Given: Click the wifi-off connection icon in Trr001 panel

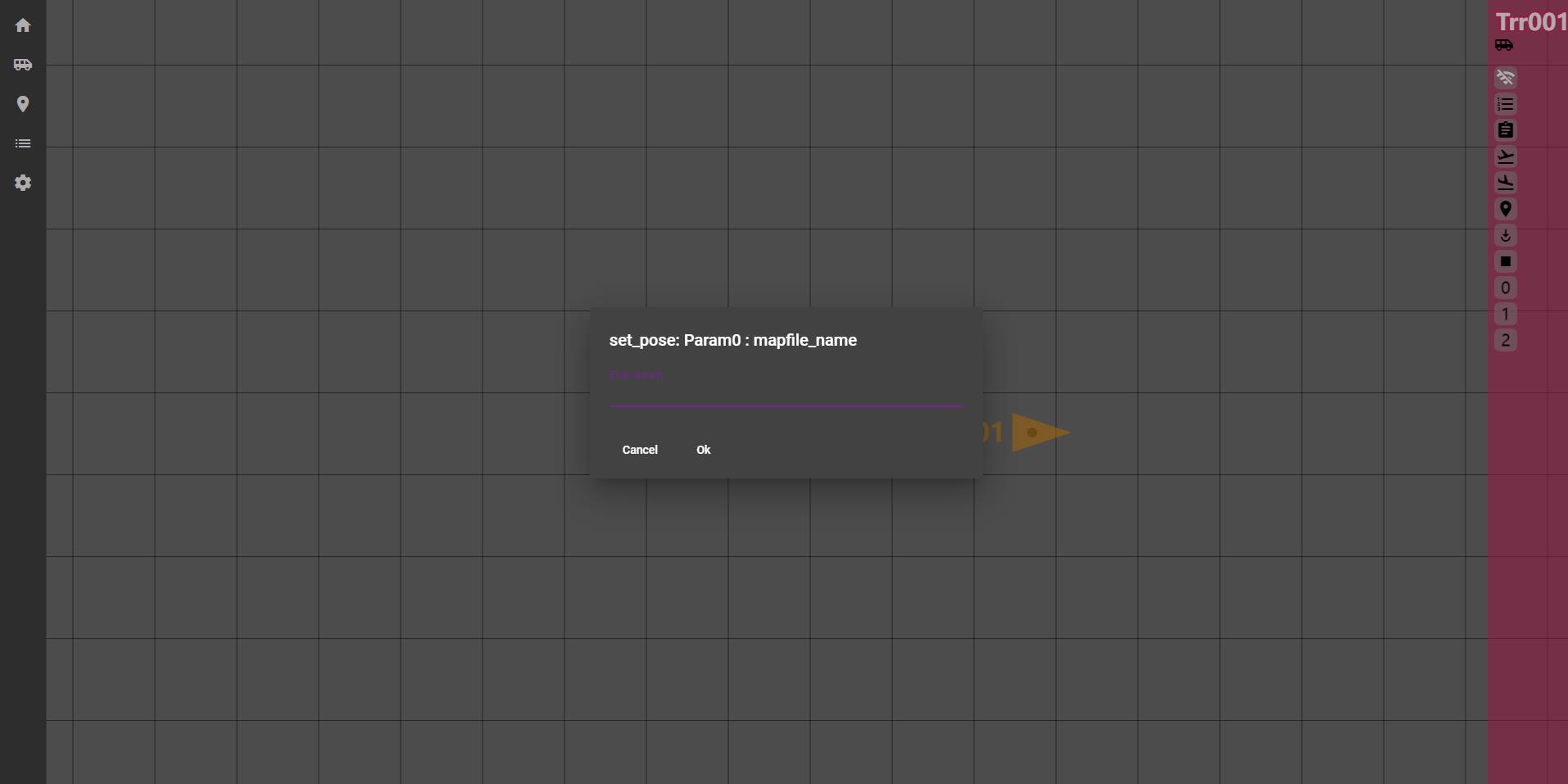Looking at the screenshot, I should (x=1506, y=78).
